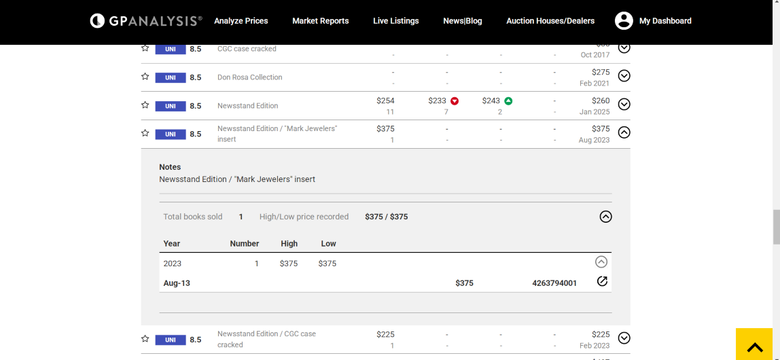Screen dimensions: 780x360
Task: Click back-to-top yellow arrow button
Action: [x=755, y=344]
